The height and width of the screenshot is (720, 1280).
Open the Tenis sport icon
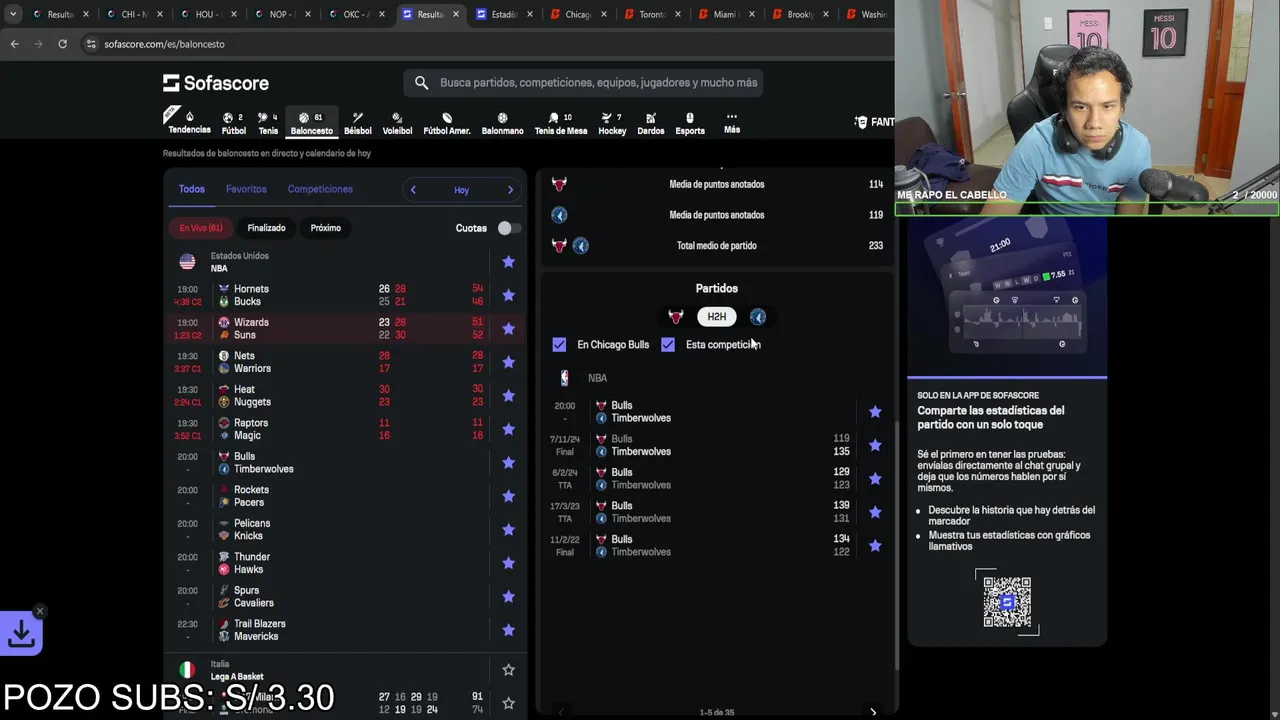pyautogui.click(x=268, y=123)
